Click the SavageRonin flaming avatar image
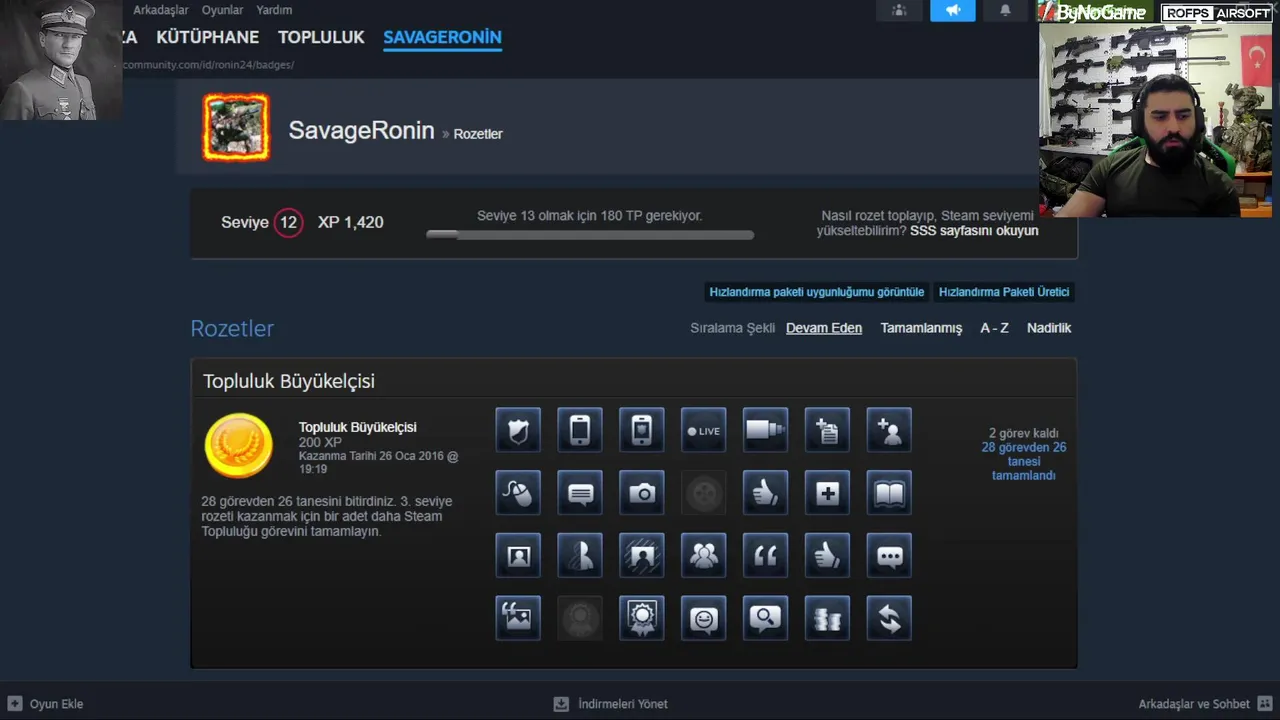The width and height of the screenshot is (1280, 720). pos(236,127)
